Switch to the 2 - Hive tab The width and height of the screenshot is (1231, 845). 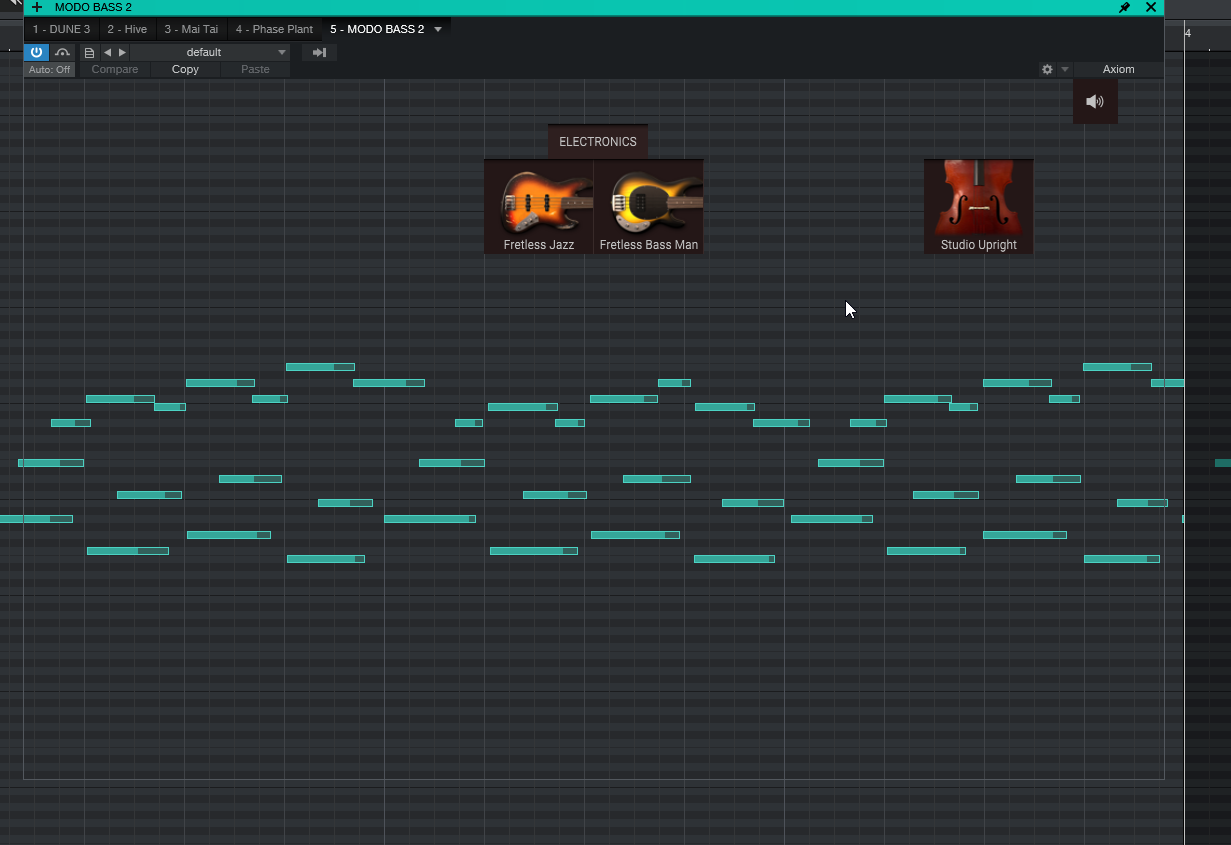click(x=127, y=29)
